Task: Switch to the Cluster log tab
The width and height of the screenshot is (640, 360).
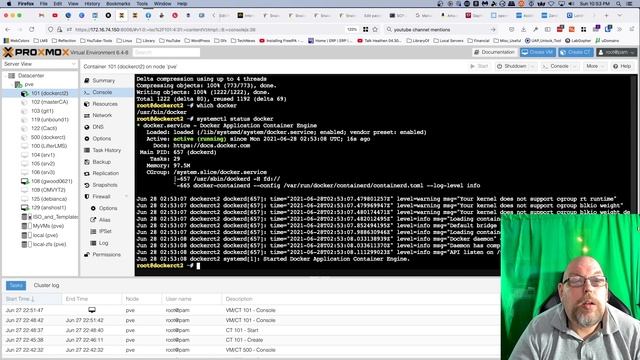Action: (x=46, y=285)
